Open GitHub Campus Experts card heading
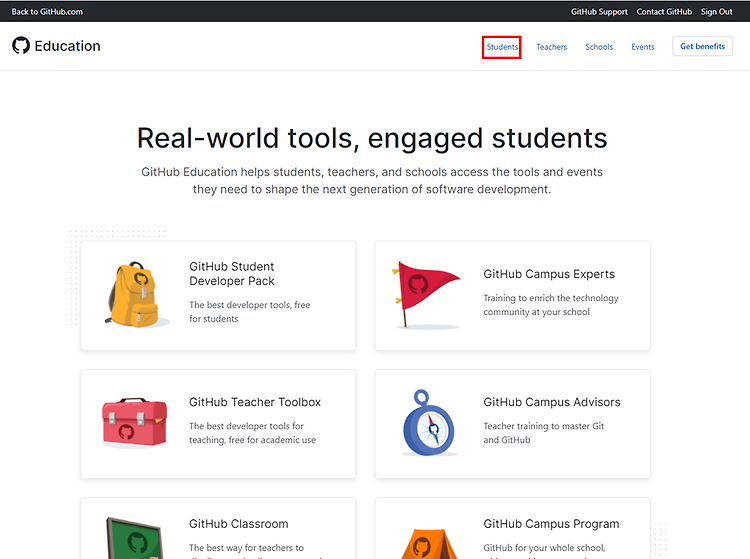This screenshot has width=750, height=559. click(549, 274)
